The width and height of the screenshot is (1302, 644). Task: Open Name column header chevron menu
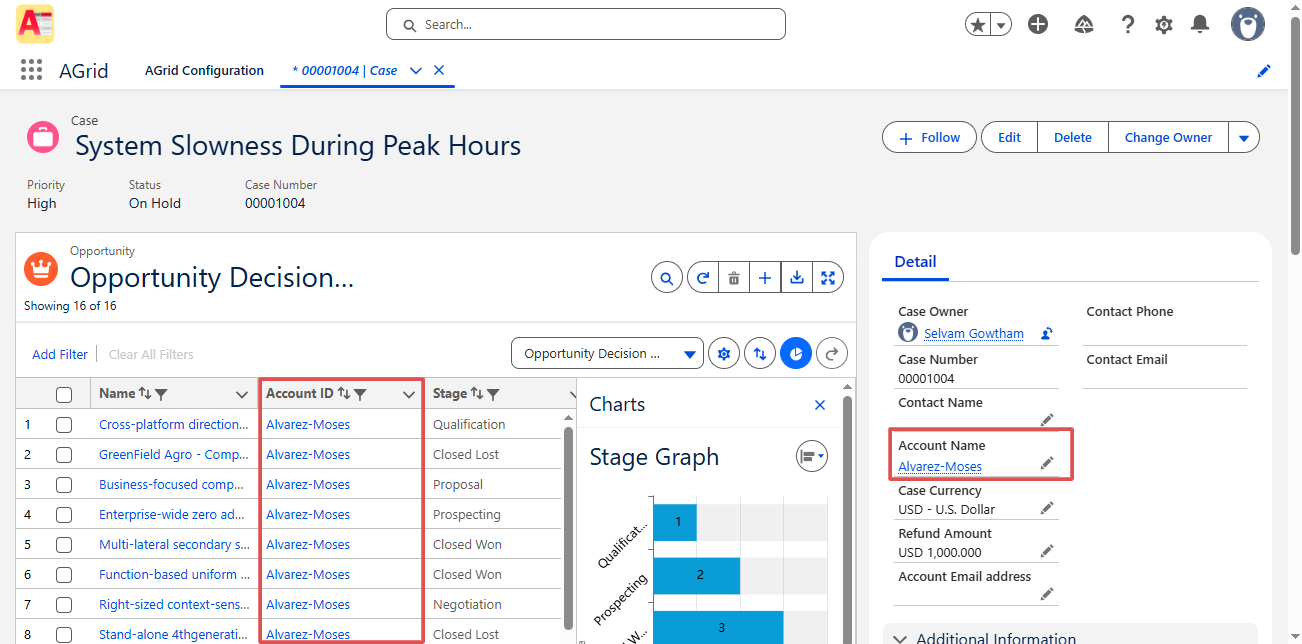point(241,395)
